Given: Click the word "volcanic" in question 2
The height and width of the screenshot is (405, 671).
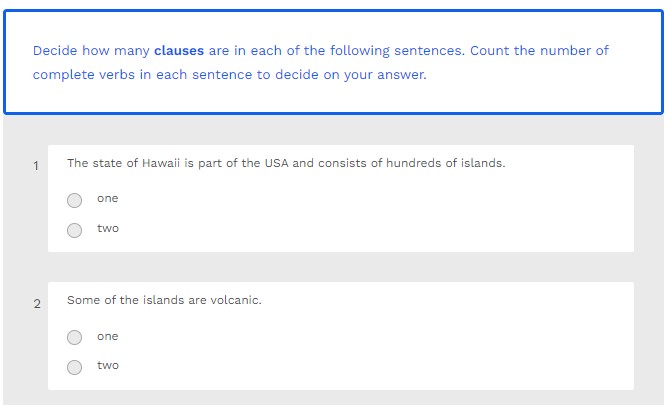Looking at the screenshot, I should (235, 300).
